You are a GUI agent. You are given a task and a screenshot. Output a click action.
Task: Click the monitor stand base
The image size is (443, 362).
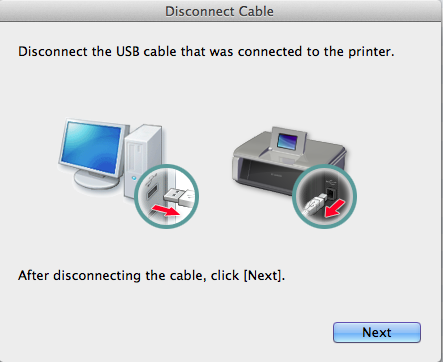pos(97,180)
